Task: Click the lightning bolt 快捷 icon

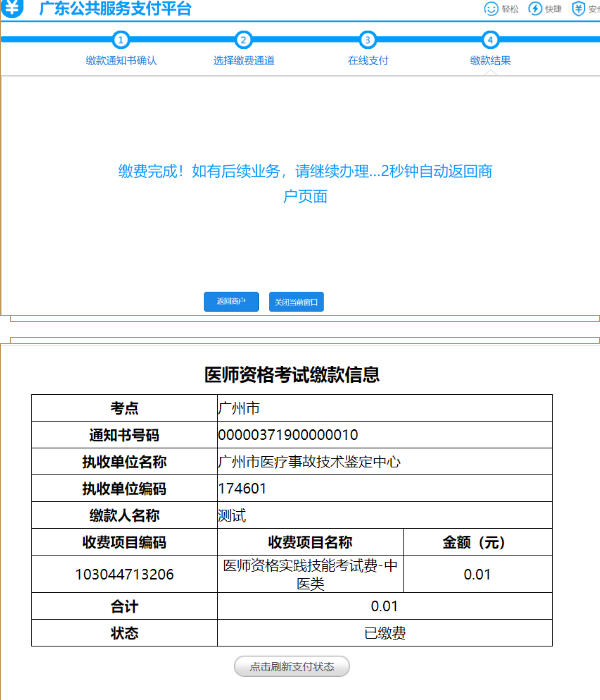Action: tap(535, 9)
